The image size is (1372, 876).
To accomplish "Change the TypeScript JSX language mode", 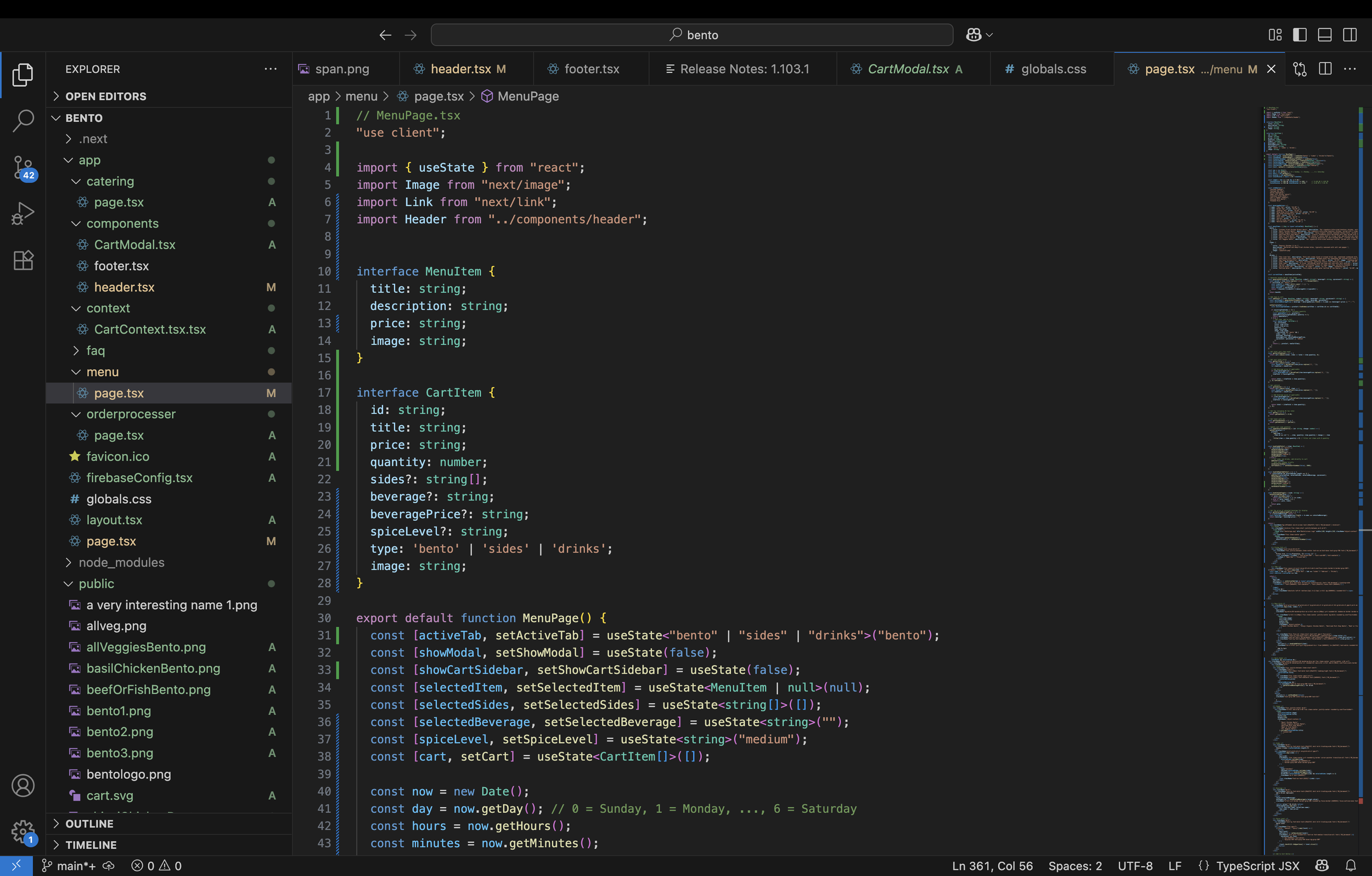I will pyautogui.click(x=1257, y=866).
